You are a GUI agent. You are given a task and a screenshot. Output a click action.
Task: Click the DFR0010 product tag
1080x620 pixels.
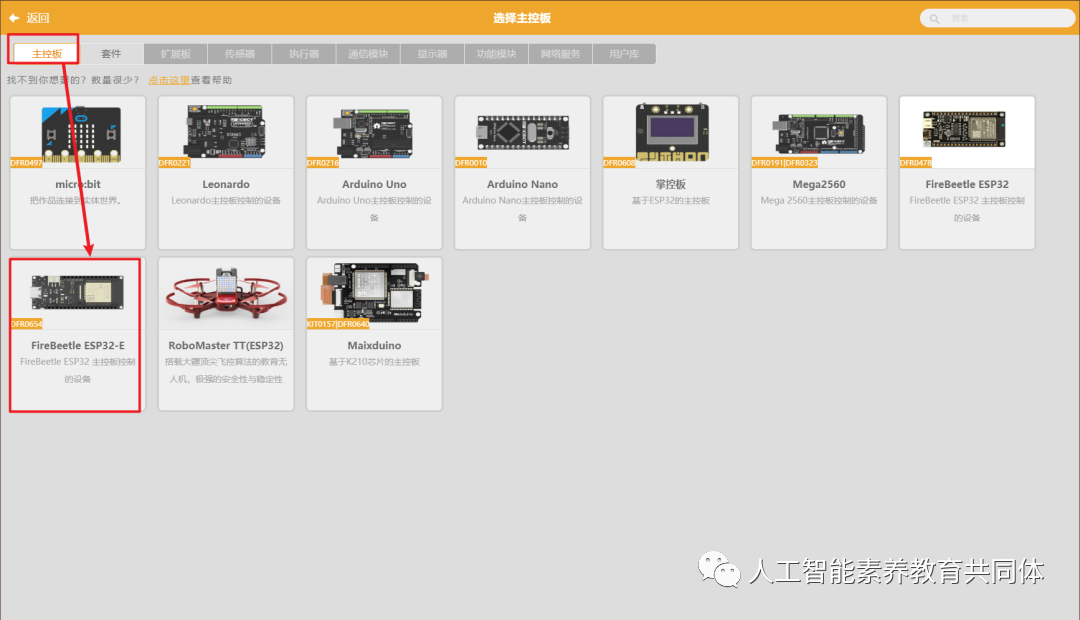tap(471, 163)
